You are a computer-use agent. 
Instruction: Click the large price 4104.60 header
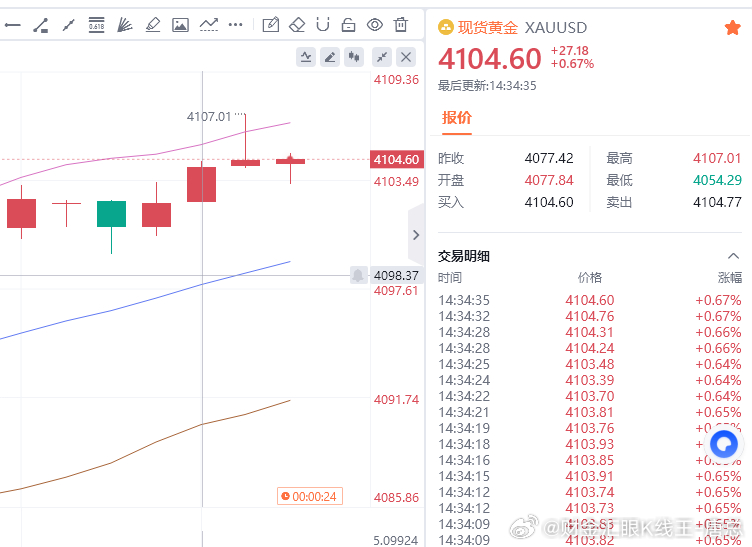(490, 59)
